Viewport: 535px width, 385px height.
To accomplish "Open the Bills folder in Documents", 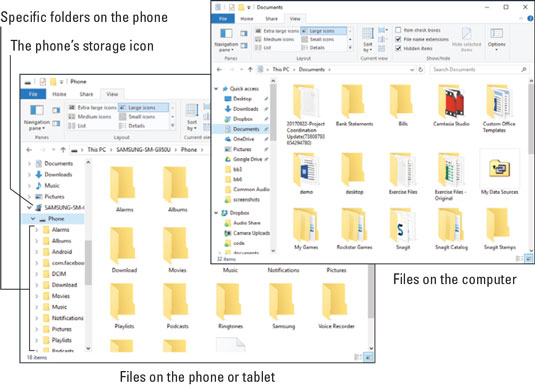I will [403, 106].
